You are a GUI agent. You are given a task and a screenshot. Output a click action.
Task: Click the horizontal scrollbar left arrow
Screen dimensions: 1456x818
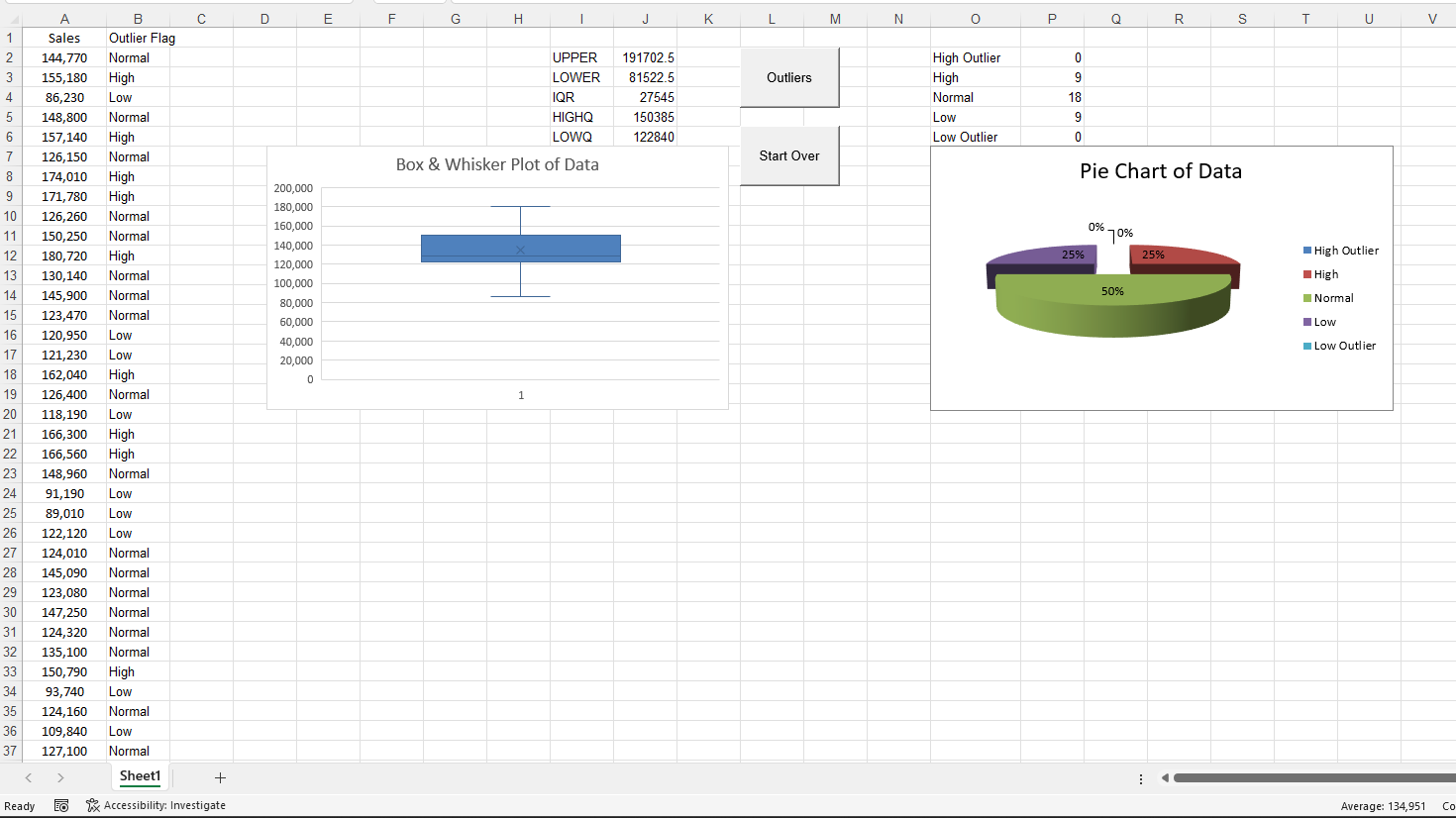pyautogui.click(x=1165, y=778)
